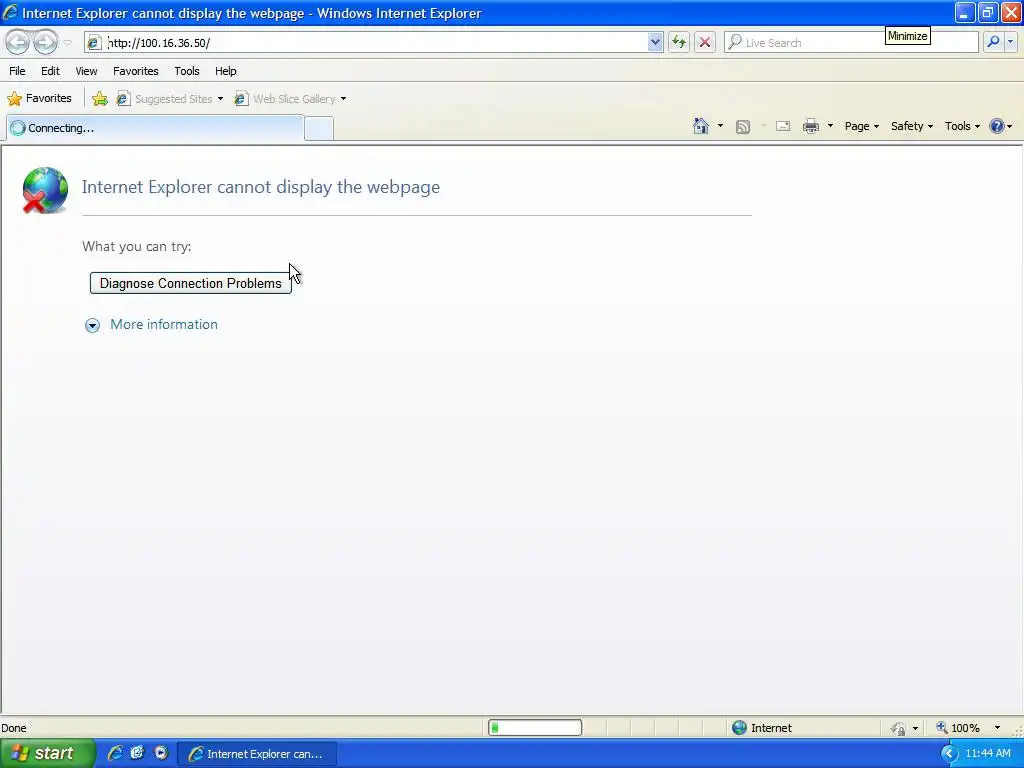Click the Show Desktop Quick Launch icon
This screenshot has height=768, width=1024.
pyautogui.click(x=137, y=753)
